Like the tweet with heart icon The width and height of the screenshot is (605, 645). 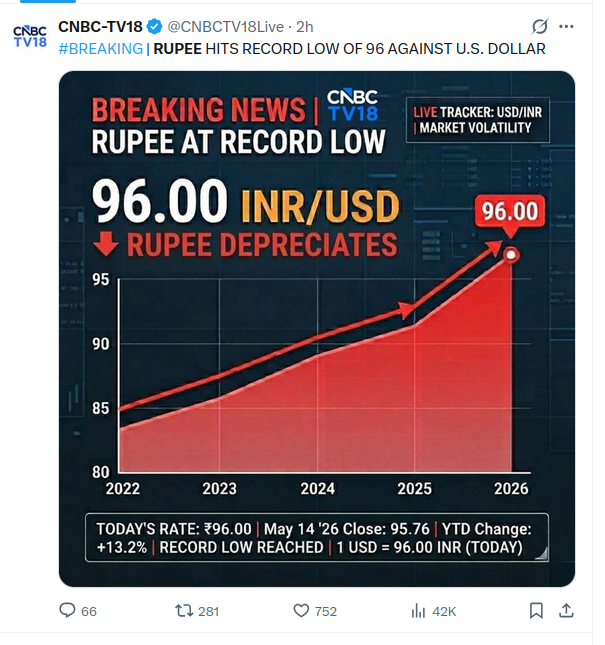(x=301, y=611)
